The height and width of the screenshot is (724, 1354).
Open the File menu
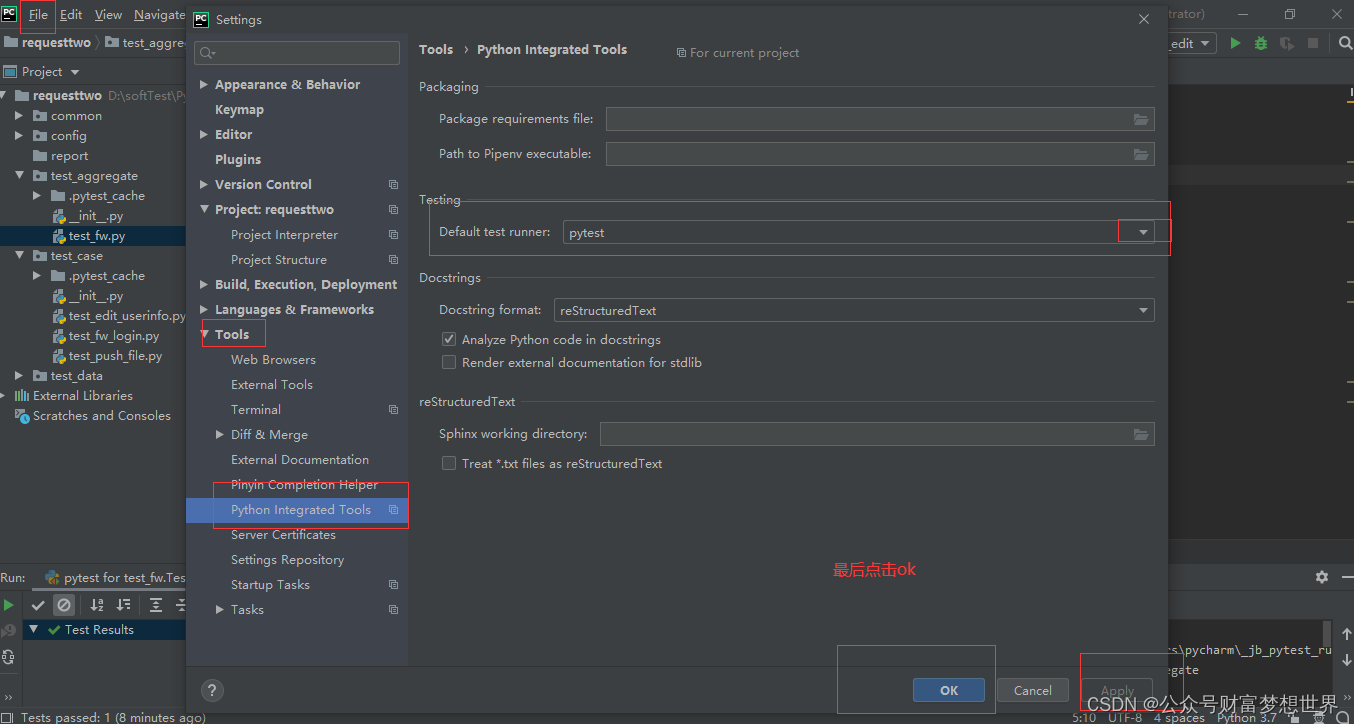coord(38,15)
